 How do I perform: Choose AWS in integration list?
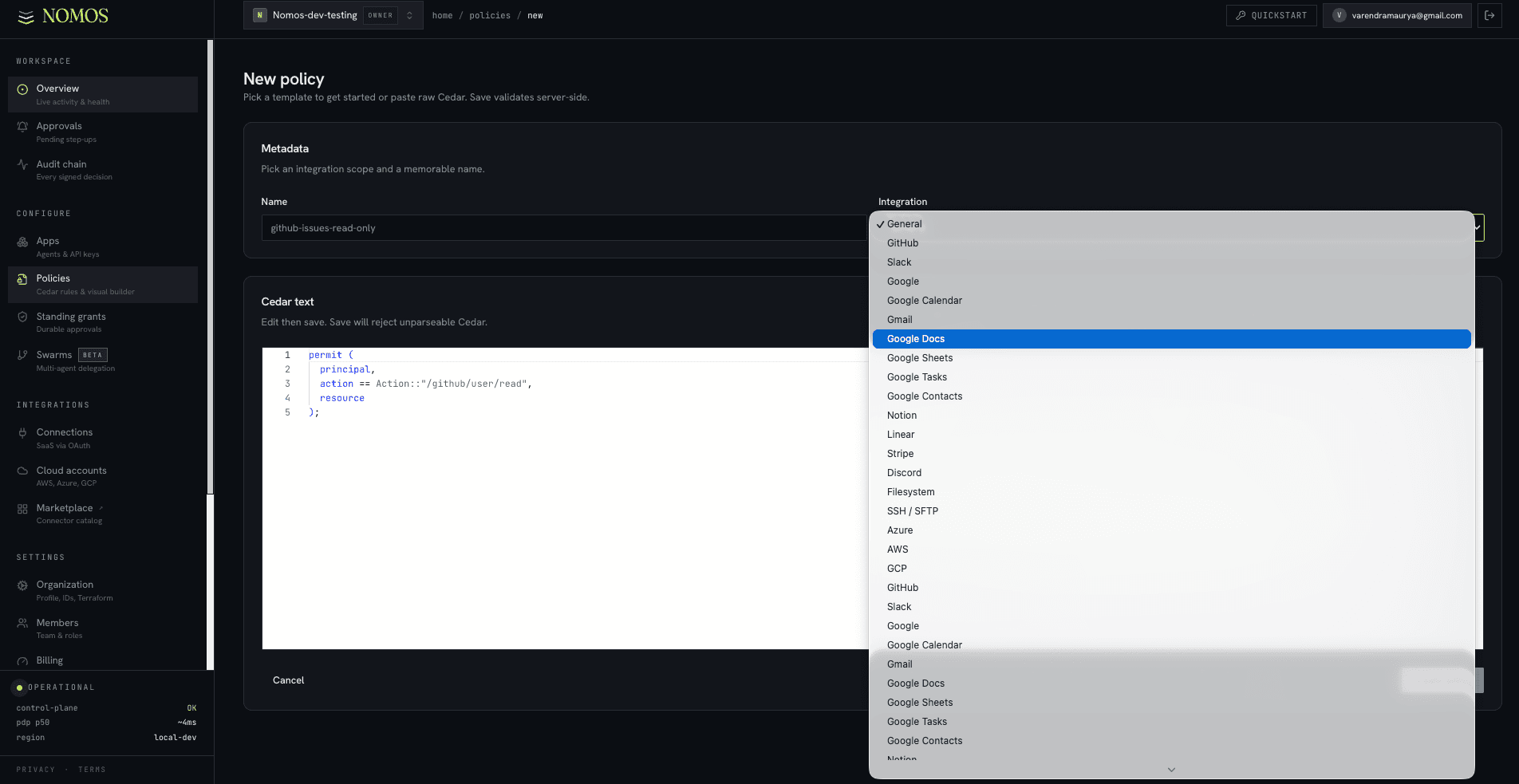[x=1171, y=550]
